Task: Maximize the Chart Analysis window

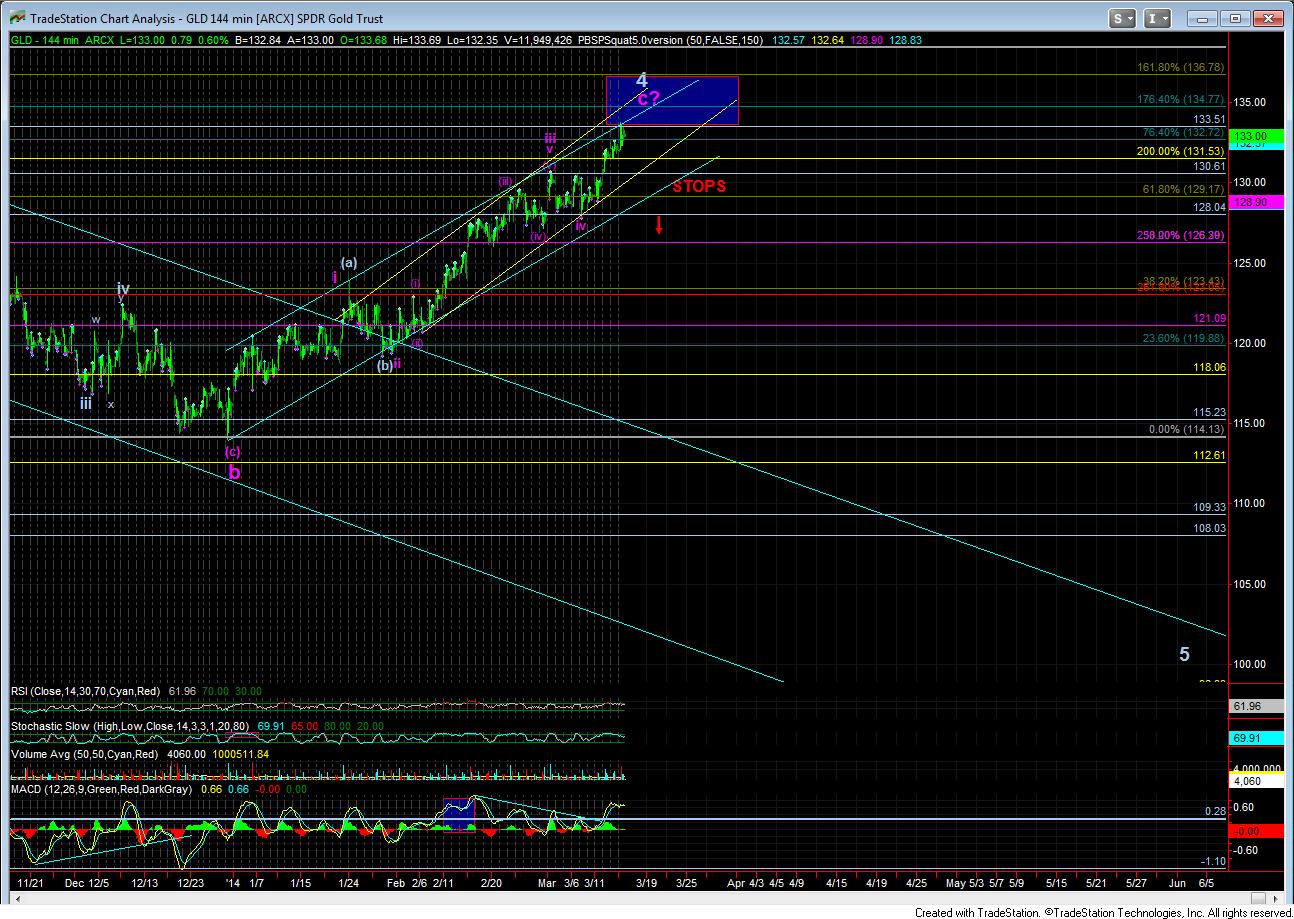Action: (x=1237, y=18)
